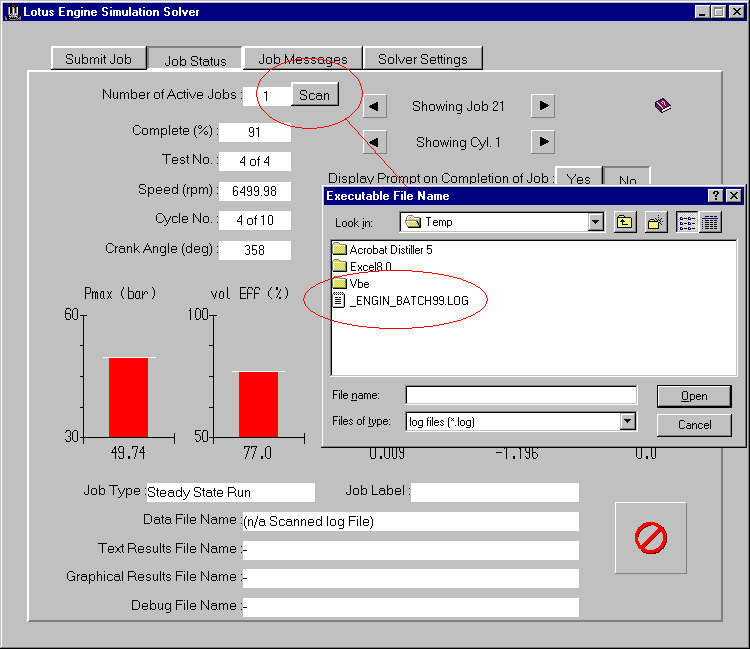Click the Vol Eff value 77.0
Screen dimensions: 750x649
pyautogui.click(x=257, y=452)
